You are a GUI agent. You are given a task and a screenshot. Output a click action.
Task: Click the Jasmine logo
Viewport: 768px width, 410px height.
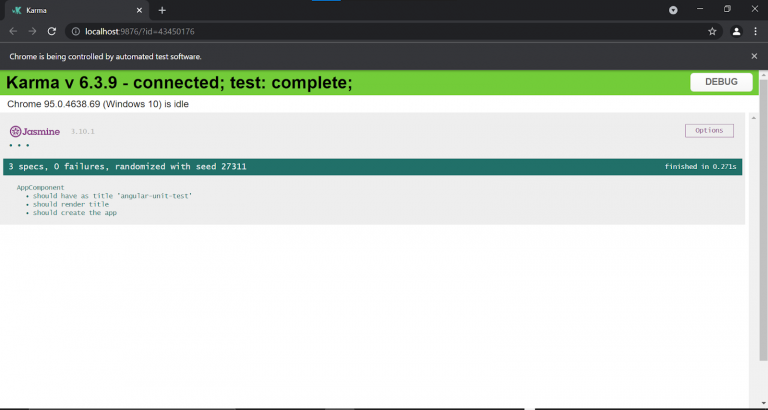coord(35,131)
